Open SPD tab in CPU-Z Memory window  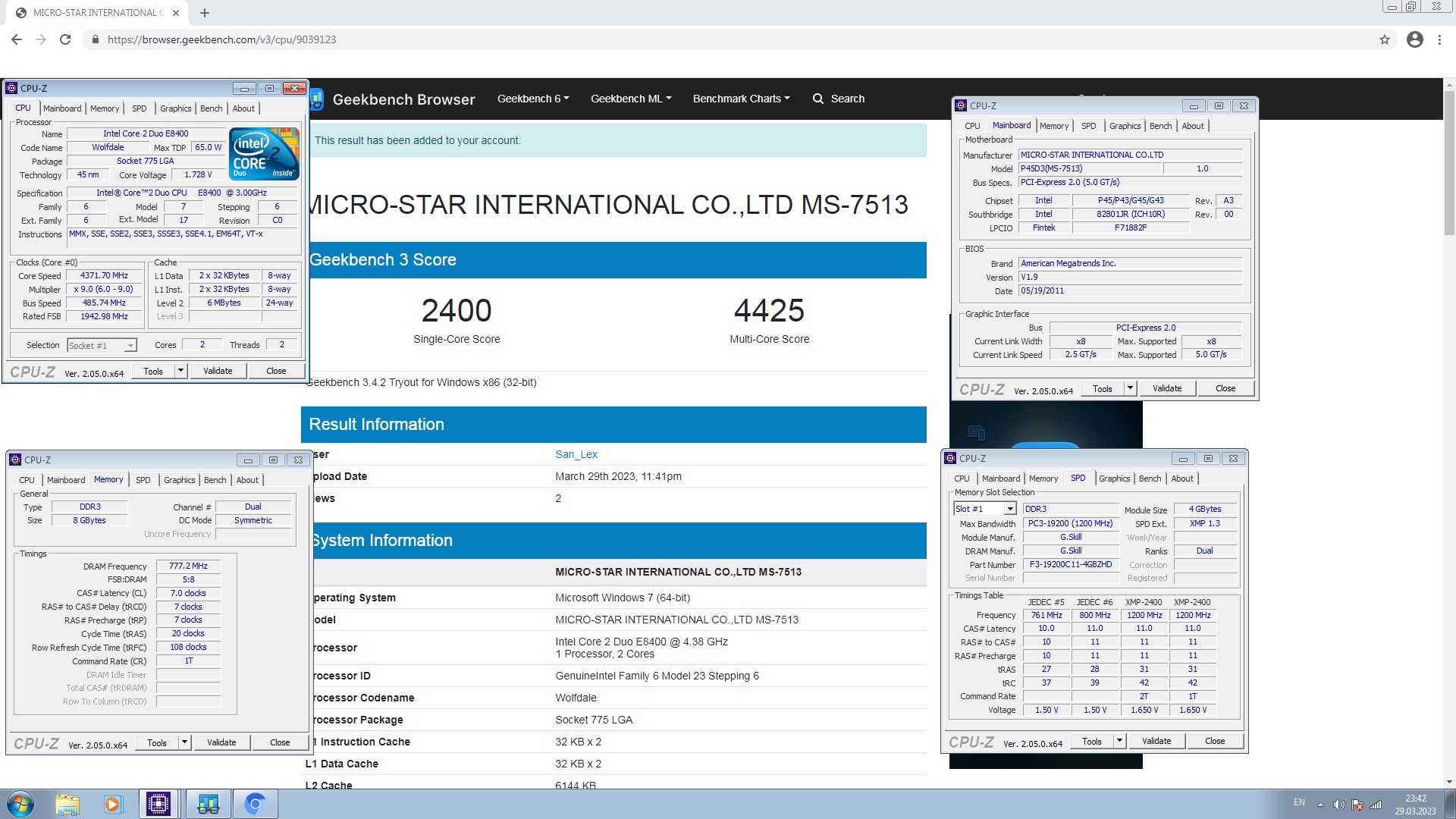coord(143,480)
